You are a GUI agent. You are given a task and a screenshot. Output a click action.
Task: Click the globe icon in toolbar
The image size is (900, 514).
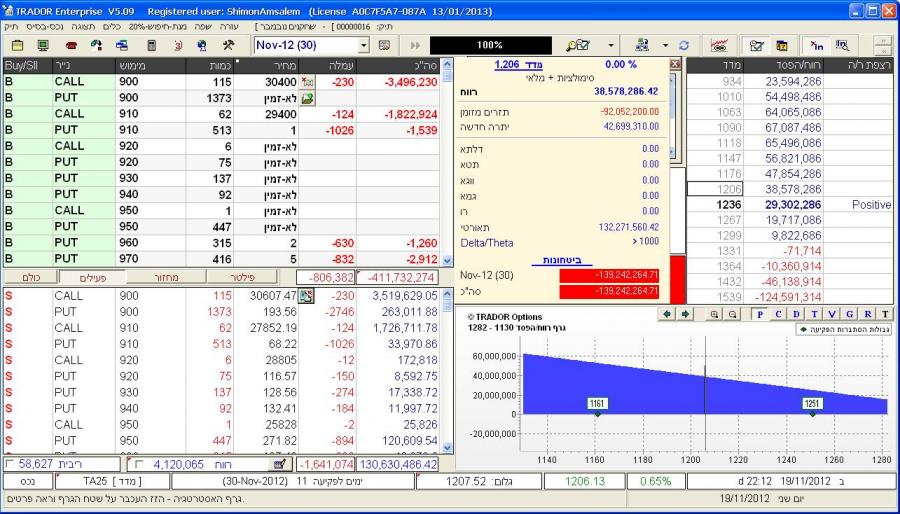[x=202, y=46]
